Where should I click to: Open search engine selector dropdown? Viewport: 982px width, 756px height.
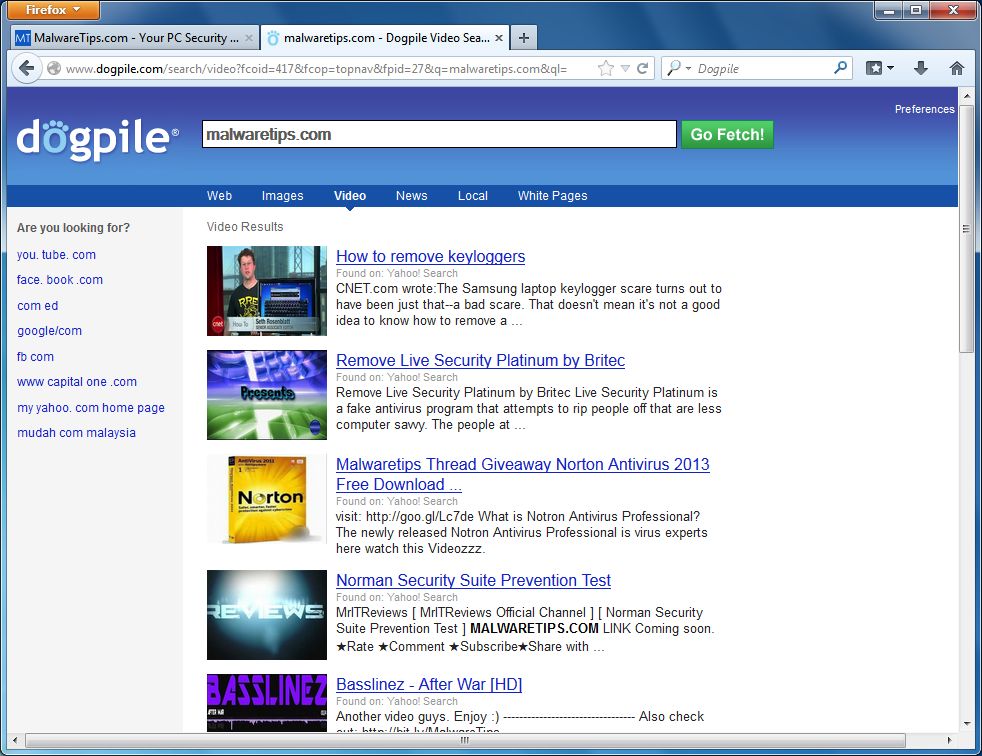679,68
